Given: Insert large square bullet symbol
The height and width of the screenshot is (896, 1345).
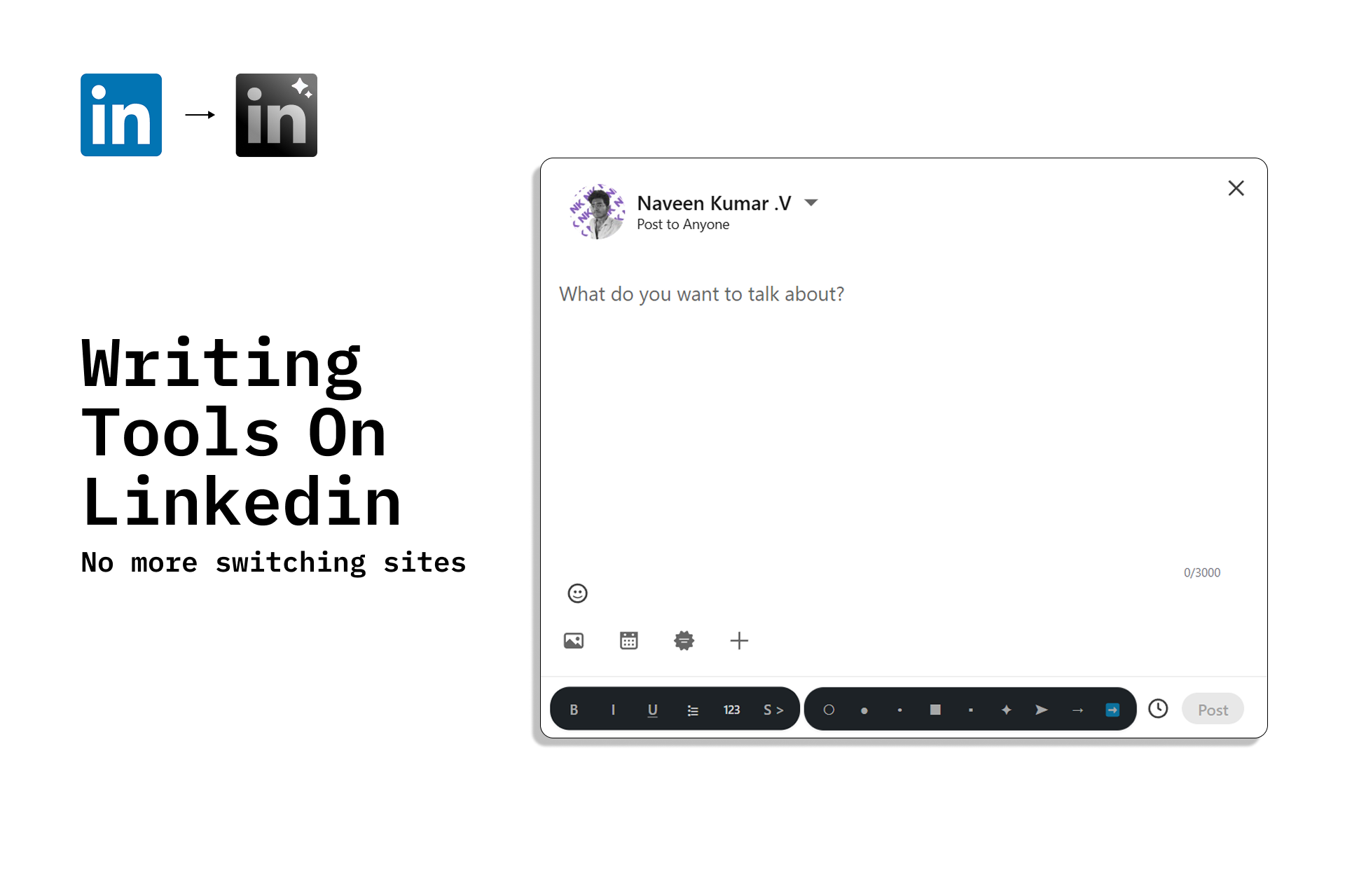Looking at the screenshot, I should (934, 710).
